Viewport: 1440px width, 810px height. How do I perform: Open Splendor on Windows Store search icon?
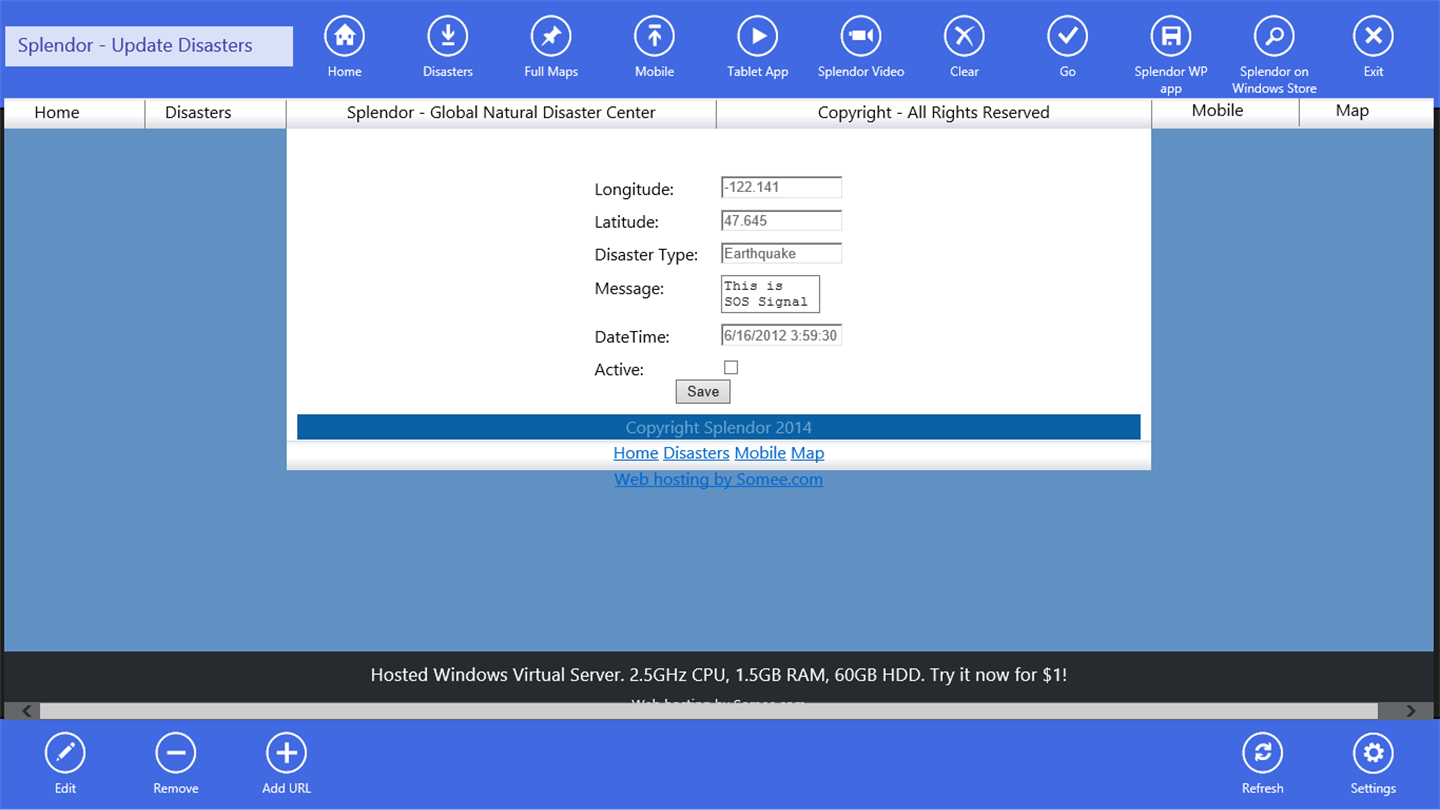(x=1274, y=37)
